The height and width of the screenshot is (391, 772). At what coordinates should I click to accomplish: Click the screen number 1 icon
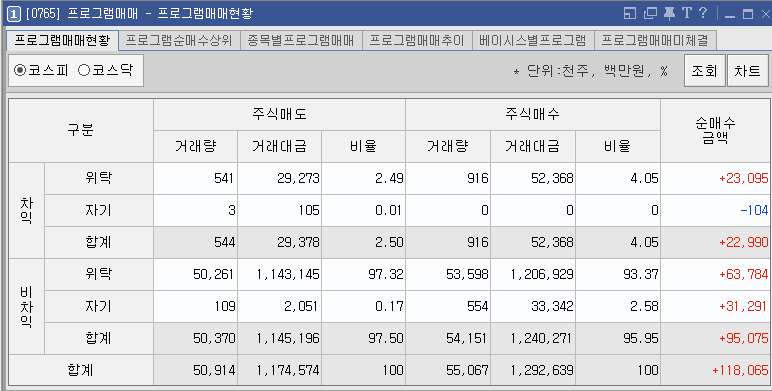point(14,14)
